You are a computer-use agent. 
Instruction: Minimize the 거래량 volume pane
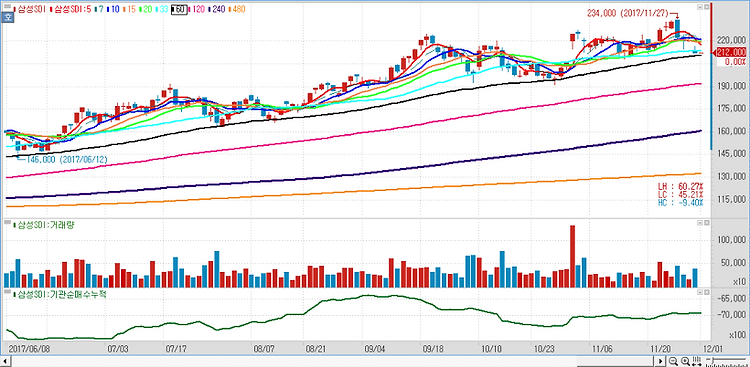[x=700, y=223]
